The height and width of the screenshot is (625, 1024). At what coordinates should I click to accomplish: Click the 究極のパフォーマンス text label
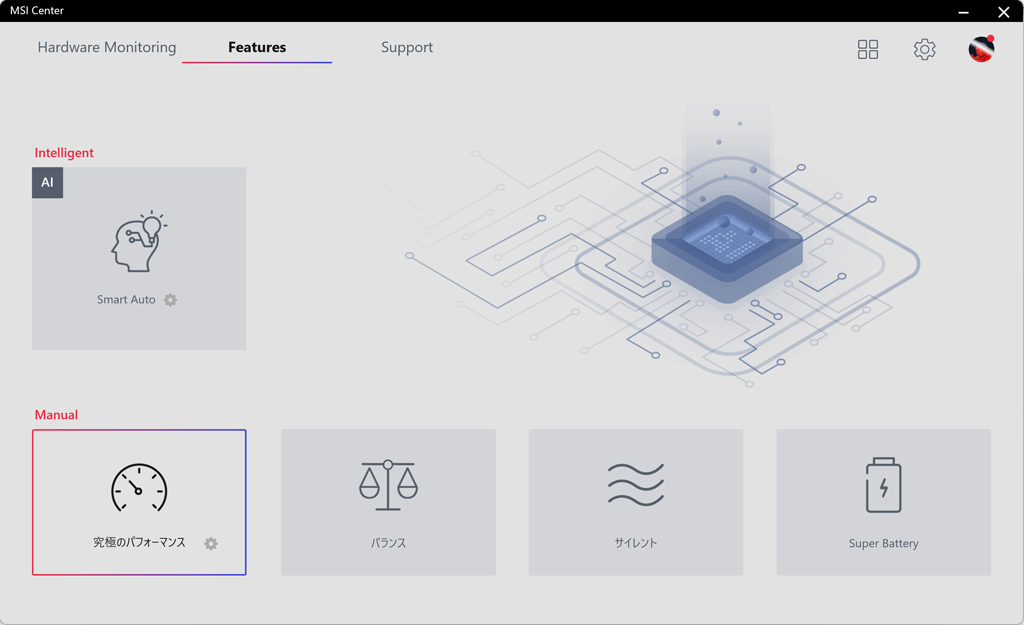click(139, 543)
